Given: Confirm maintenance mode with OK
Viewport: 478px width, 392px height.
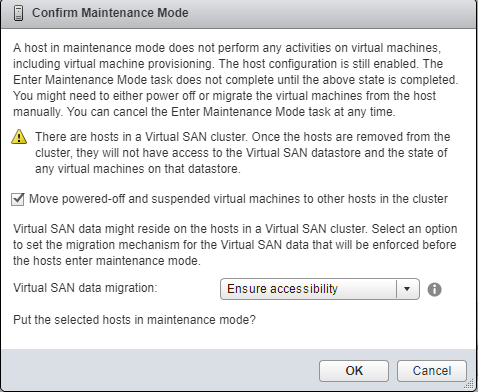Looking at the screenshot, I should coord(354,371).
